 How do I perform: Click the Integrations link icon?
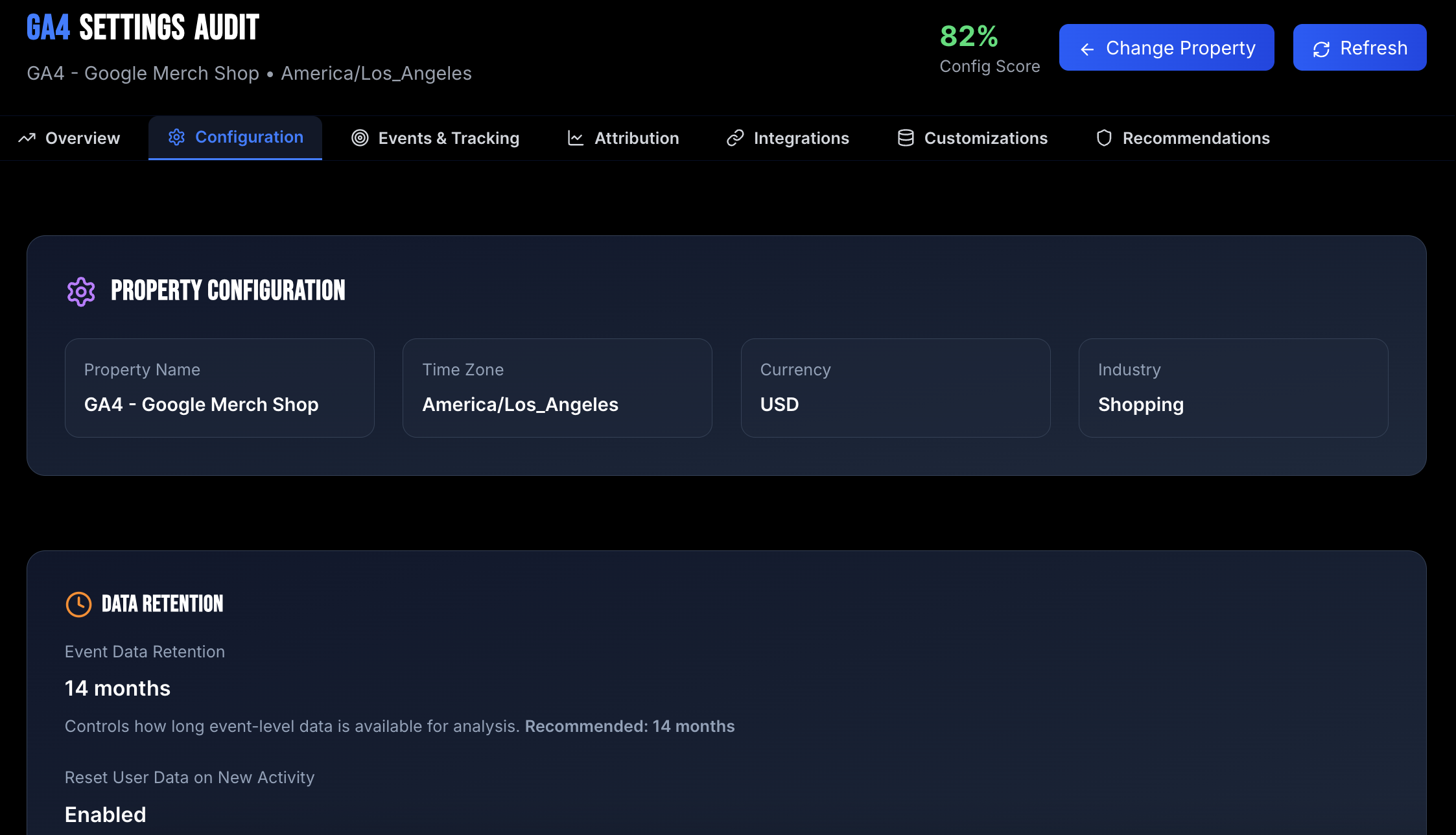[x=735, y=138]
